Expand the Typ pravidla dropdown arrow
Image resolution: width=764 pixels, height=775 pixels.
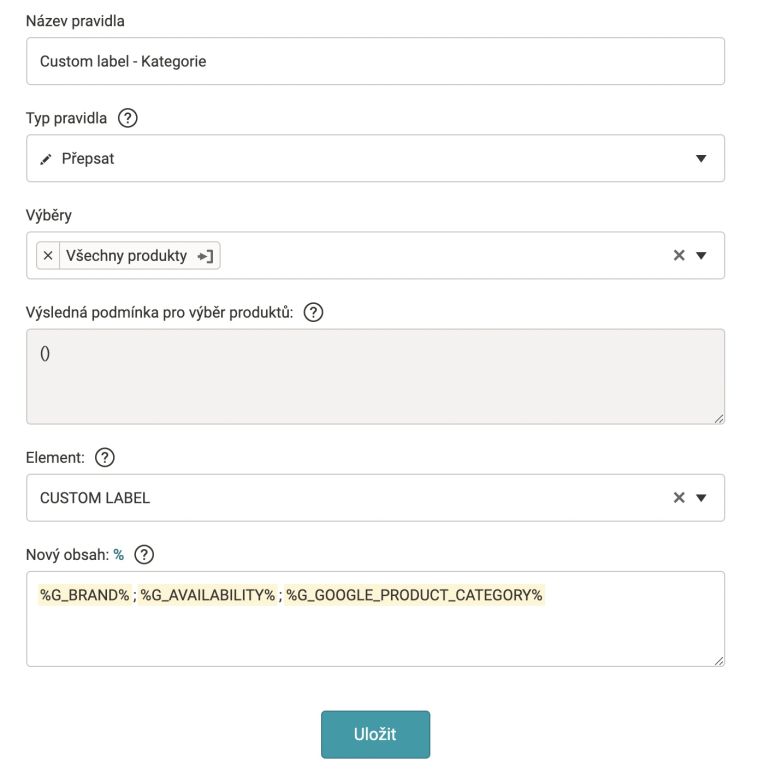pos(701,158)
